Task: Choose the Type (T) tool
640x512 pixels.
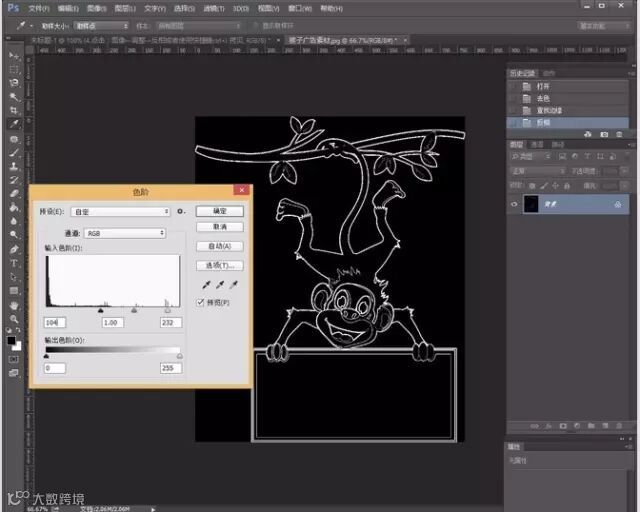Action: pos(14,263)
